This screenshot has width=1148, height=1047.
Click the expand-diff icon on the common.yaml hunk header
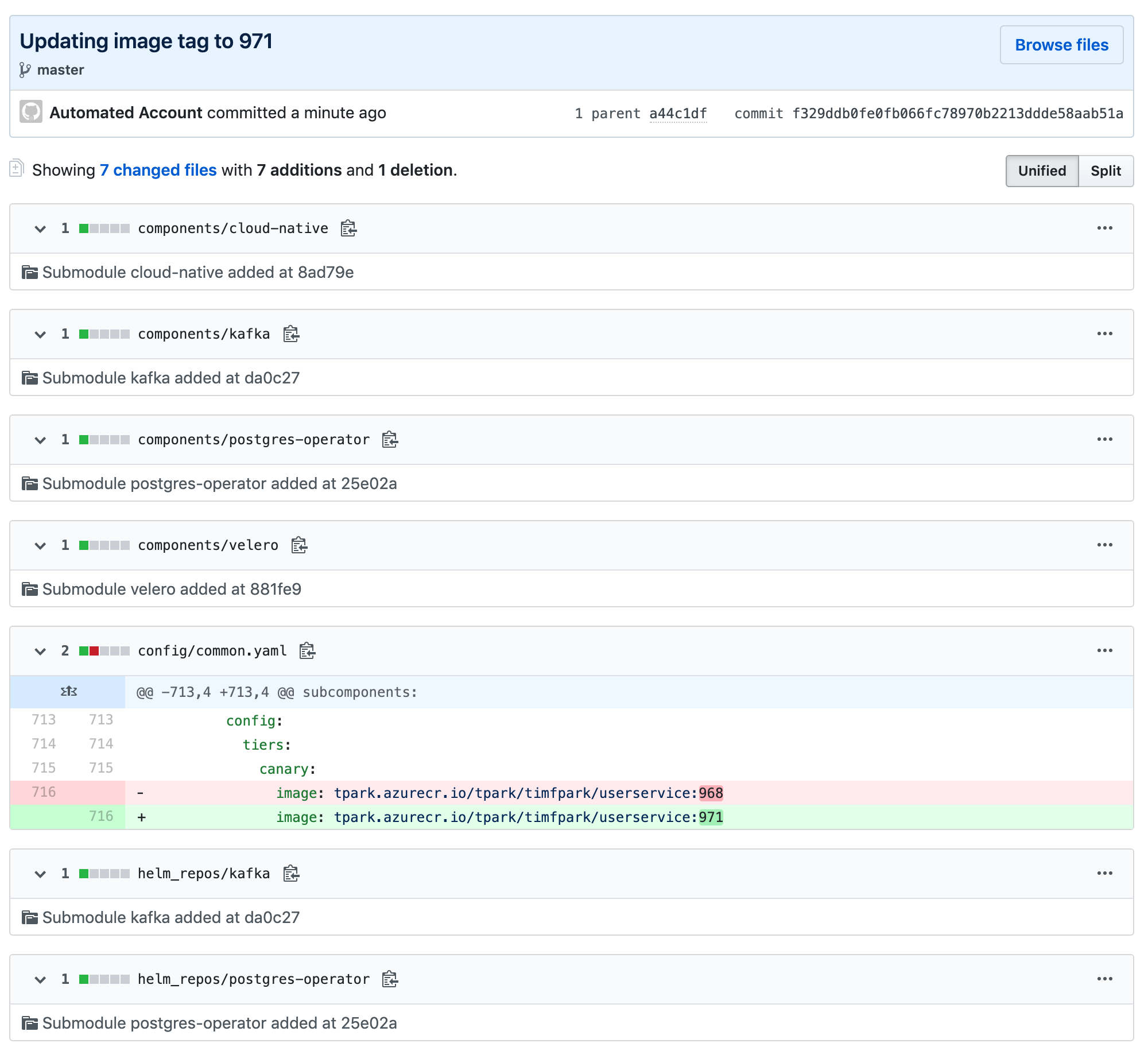[68, 691]
